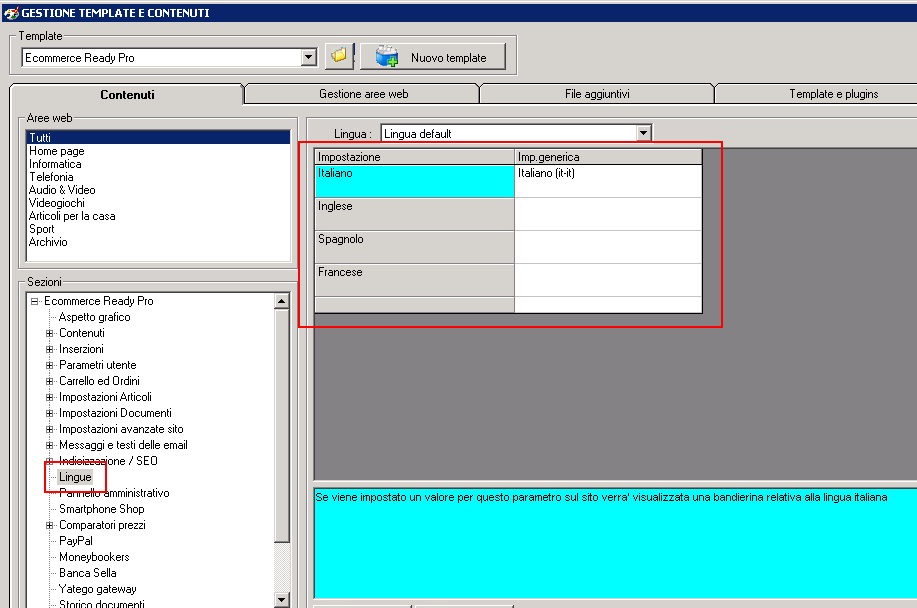
Task: Open the Template e plugins tab
Action: [x=833, y=94]
